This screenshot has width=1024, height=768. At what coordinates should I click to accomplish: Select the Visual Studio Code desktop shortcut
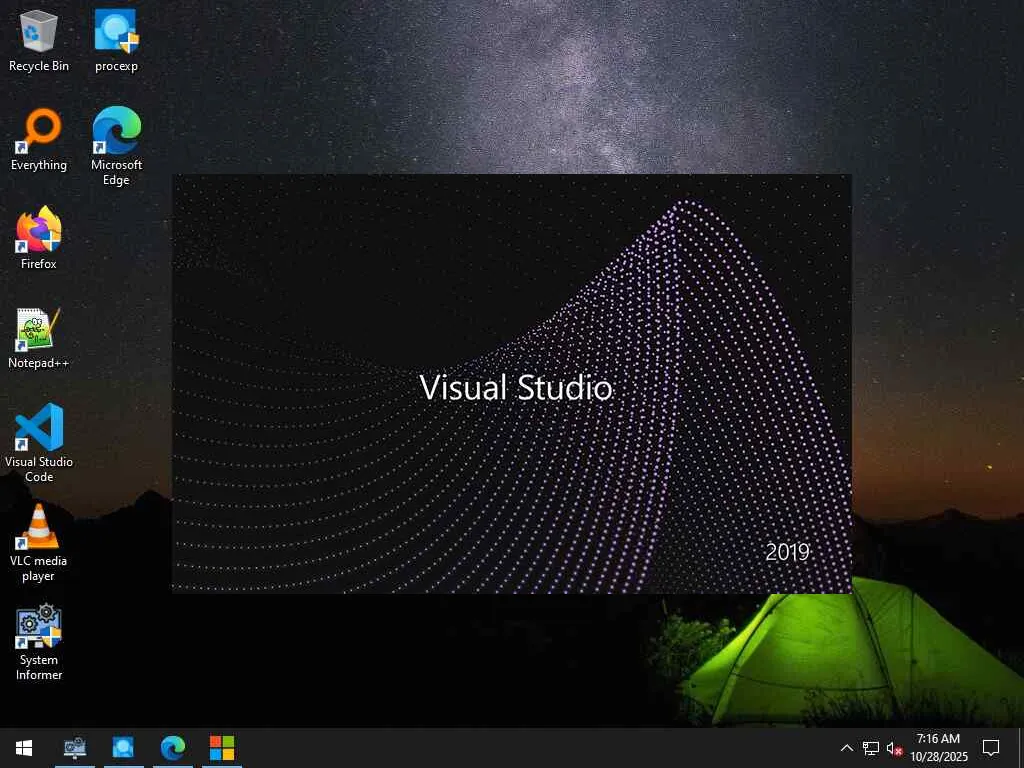(39, 443)
